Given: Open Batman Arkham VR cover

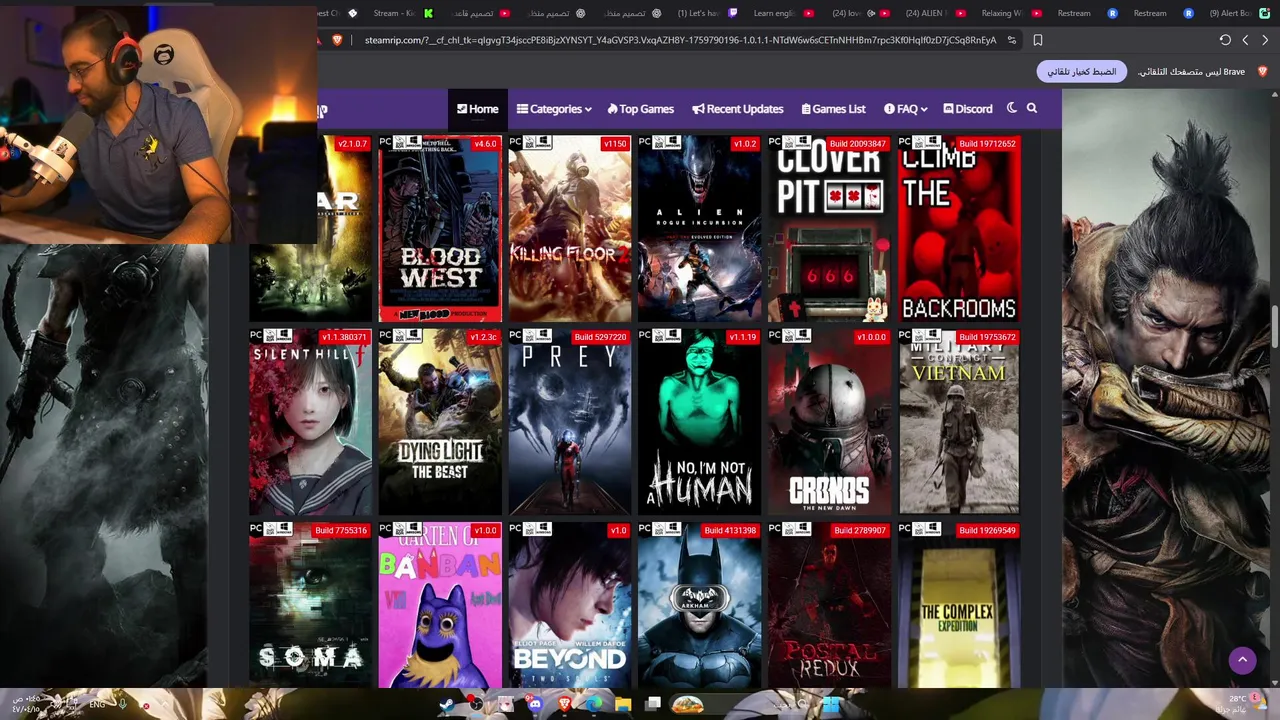Looking at the screenshot, I should [700, 605].
